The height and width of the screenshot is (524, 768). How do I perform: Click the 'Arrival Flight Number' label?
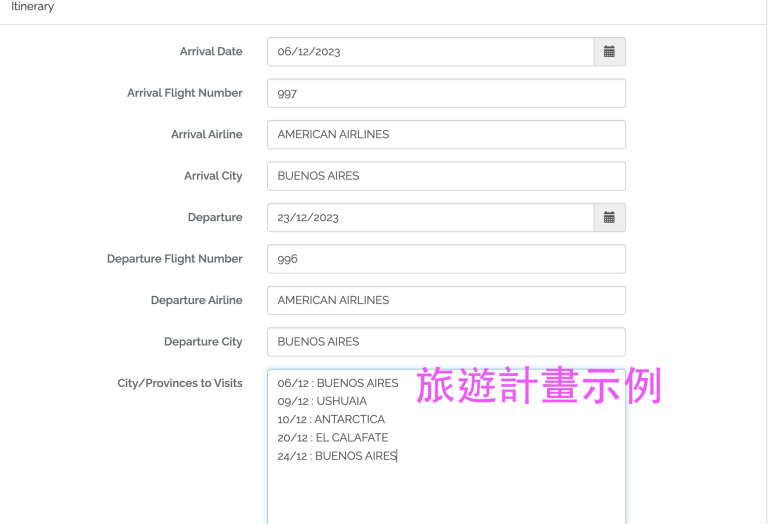click(185, 93)
